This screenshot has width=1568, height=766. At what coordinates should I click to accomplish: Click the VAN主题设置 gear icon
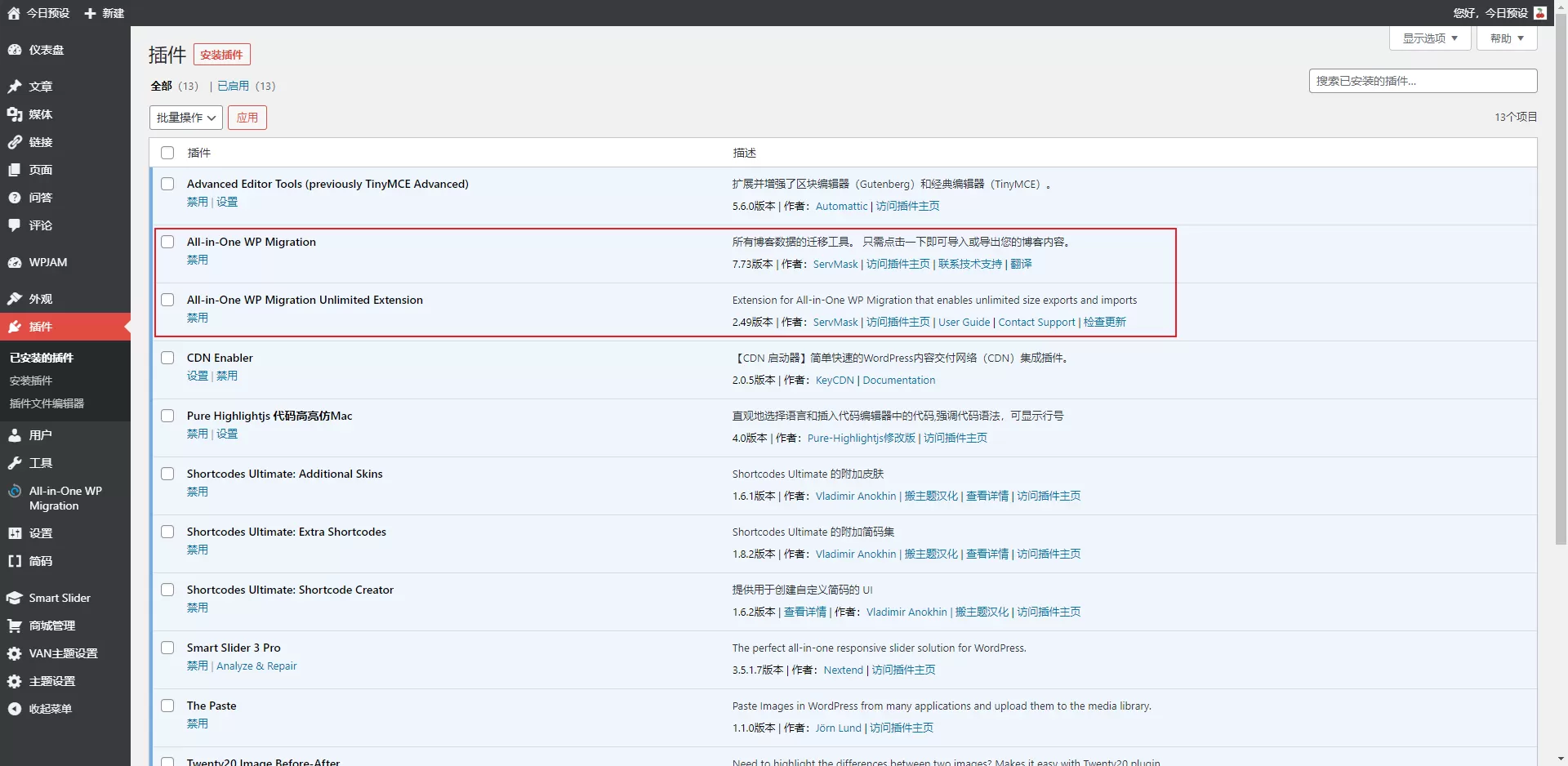(15, 653)
